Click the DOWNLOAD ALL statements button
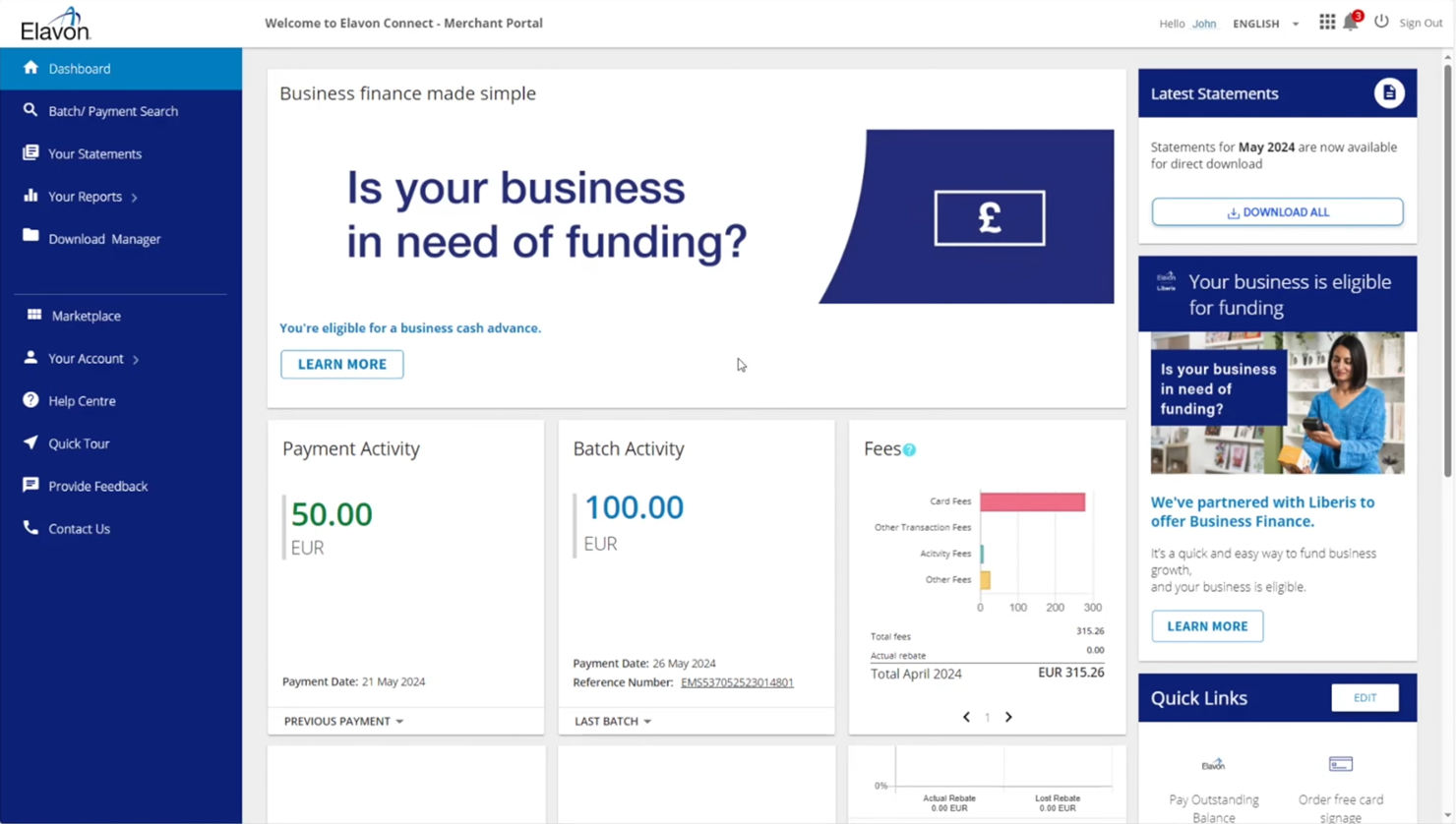This screenshot has height=824, width=1456. (1277, 212)
